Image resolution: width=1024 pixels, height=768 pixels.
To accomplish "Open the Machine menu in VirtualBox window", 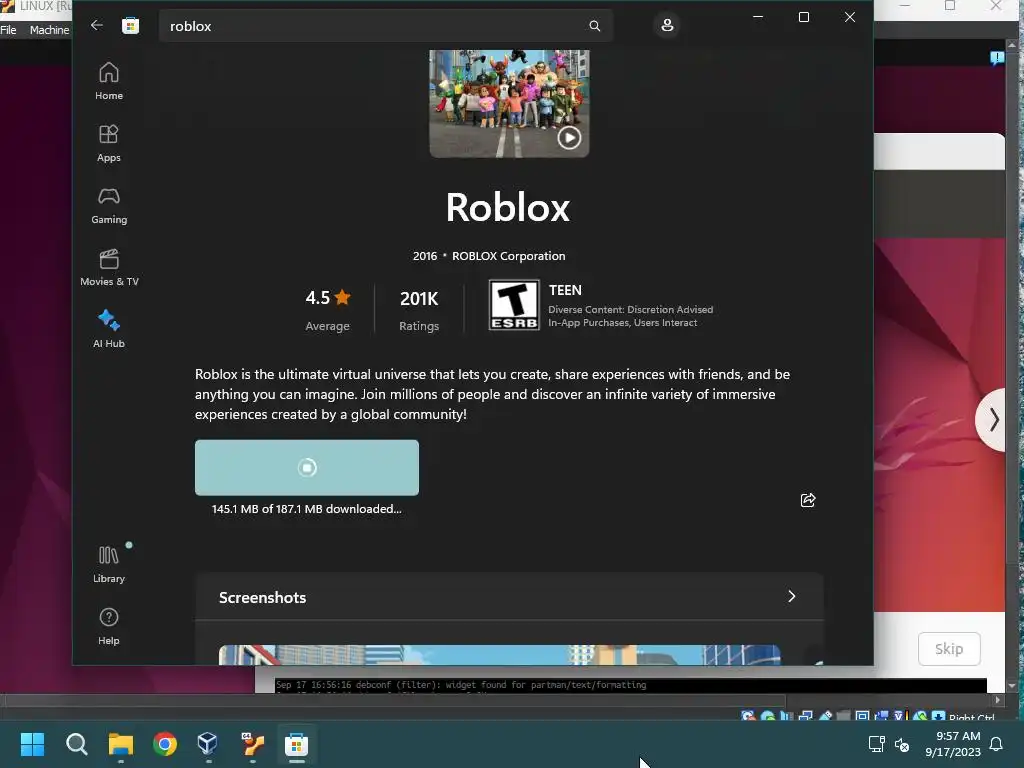I will pyautogui.click(x=49, y=30).
